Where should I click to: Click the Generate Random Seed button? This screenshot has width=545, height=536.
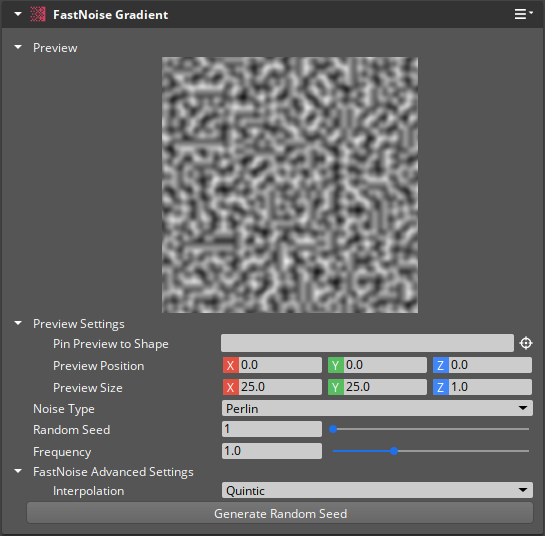click(x=280, y=513)
